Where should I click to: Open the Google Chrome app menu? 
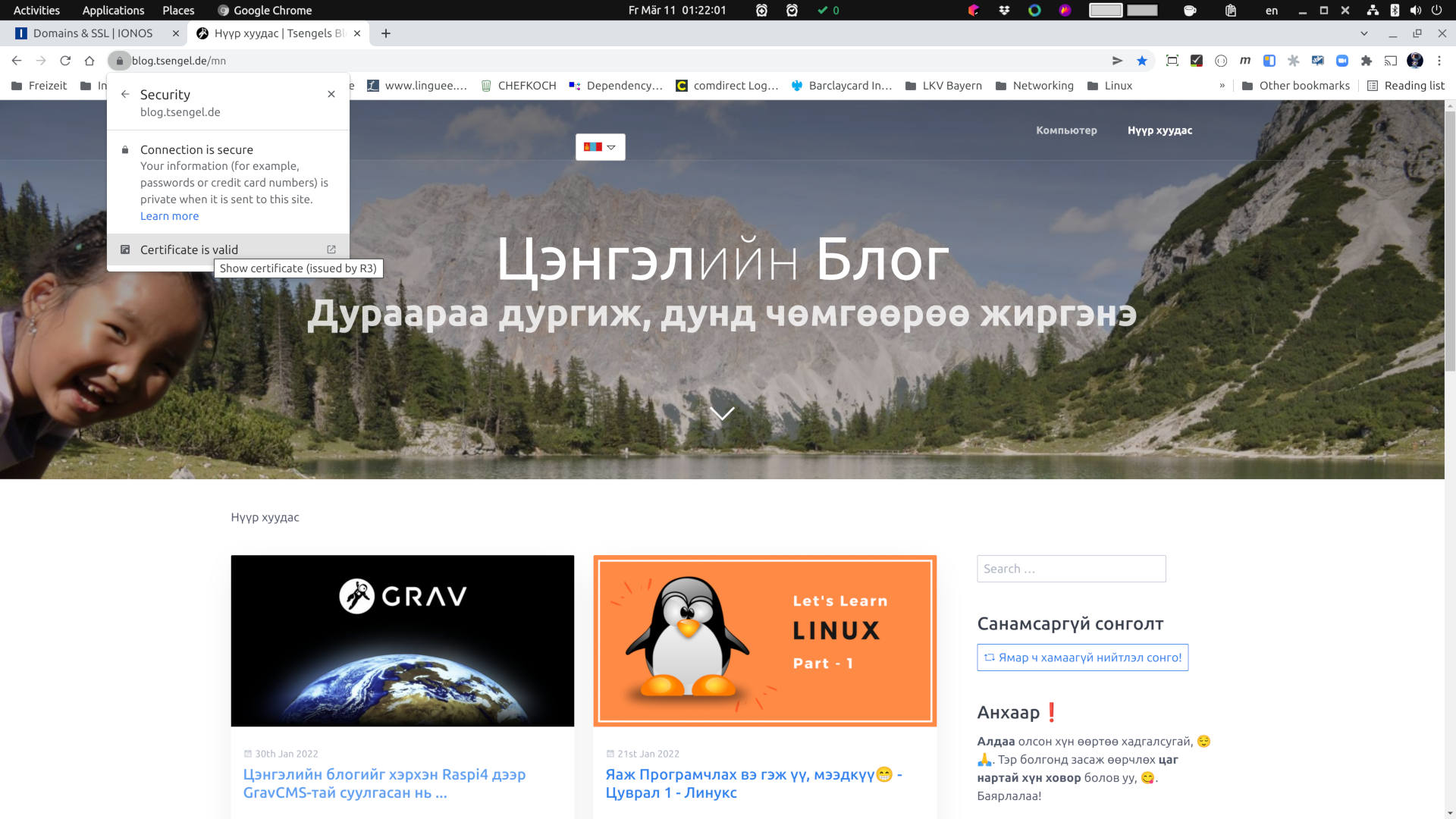(265, 10)
